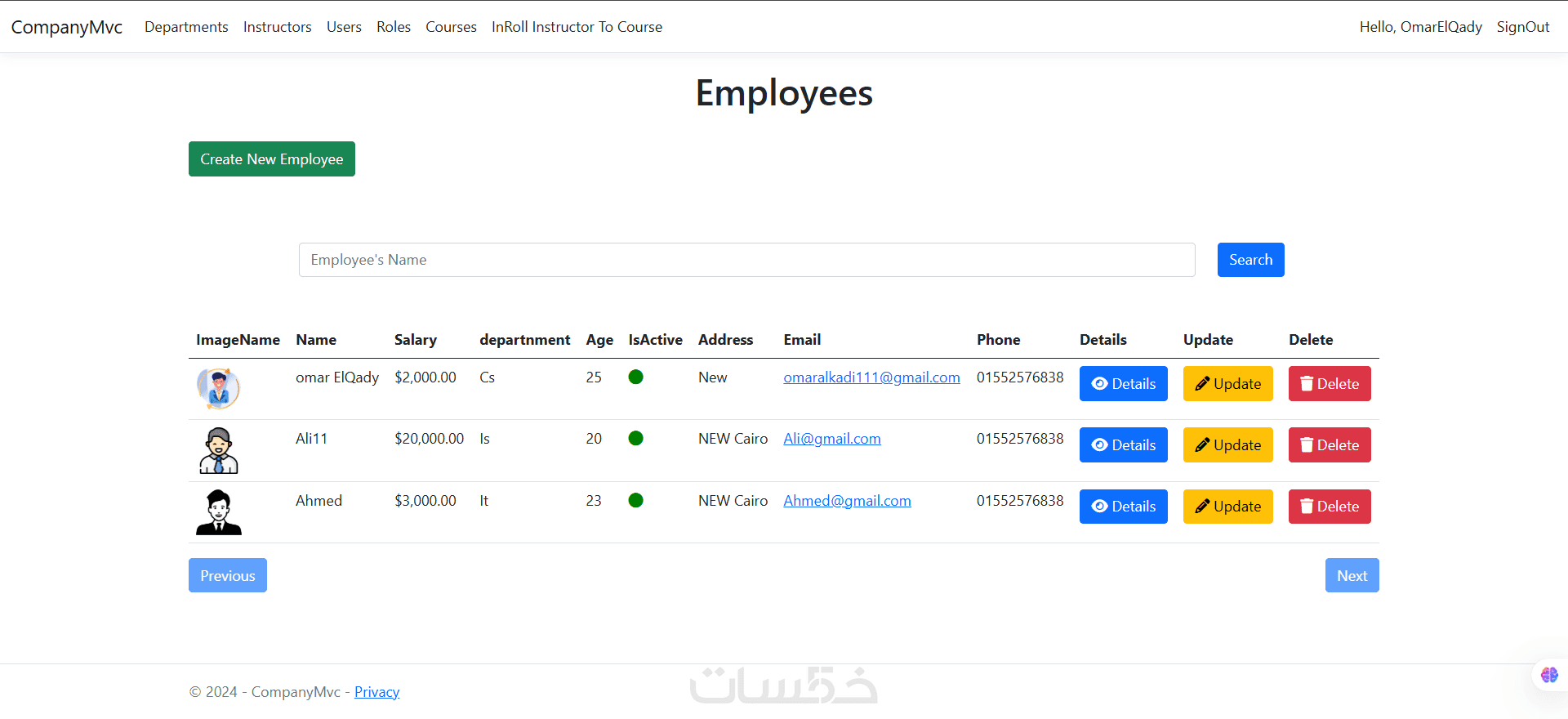Focus the Employee's Name search field

click(746, 260)
